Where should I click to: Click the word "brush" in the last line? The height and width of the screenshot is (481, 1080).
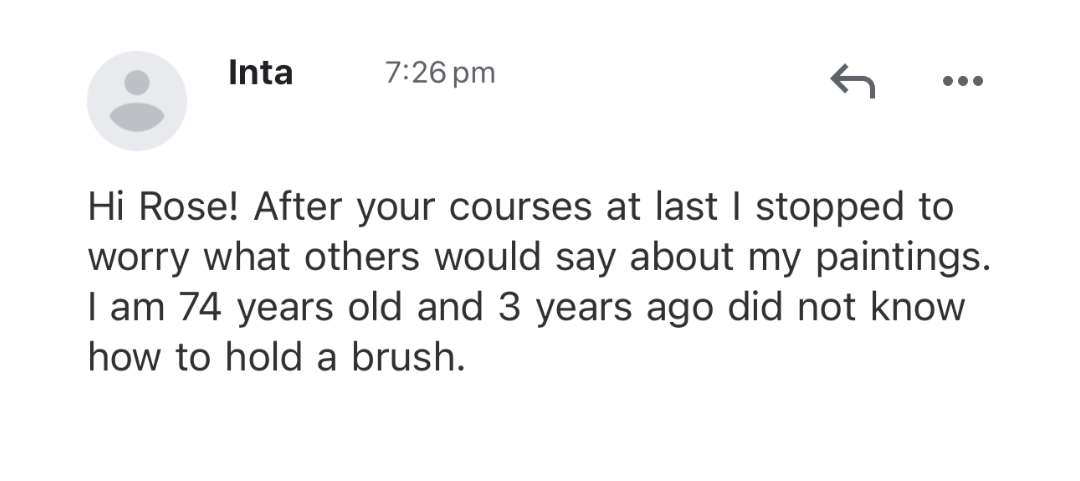tap(407, 355)
